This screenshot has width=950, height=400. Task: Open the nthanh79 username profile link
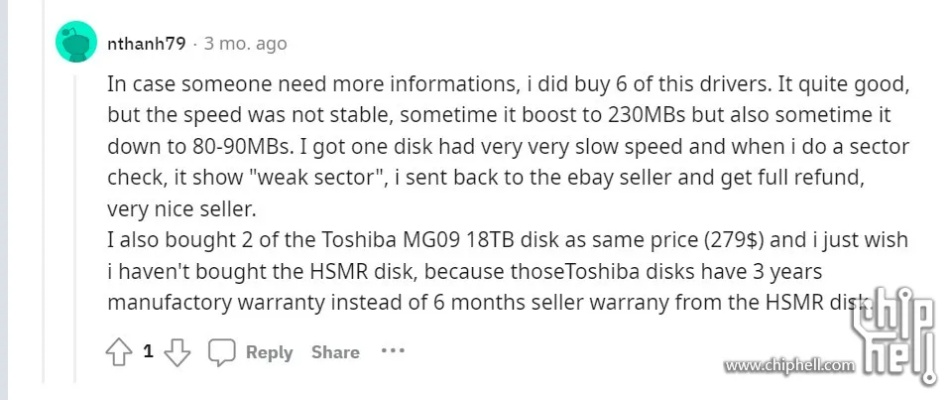click(x=145, y=44)
